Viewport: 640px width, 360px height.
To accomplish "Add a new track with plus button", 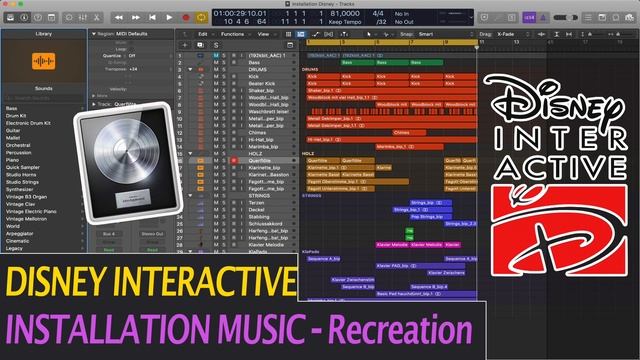I will coord(184,45).
